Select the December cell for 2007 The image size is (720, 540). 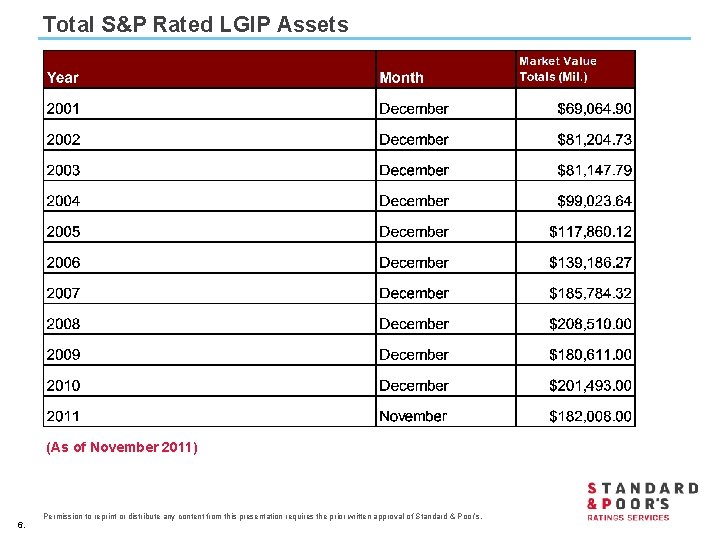[x=414, y=293]
